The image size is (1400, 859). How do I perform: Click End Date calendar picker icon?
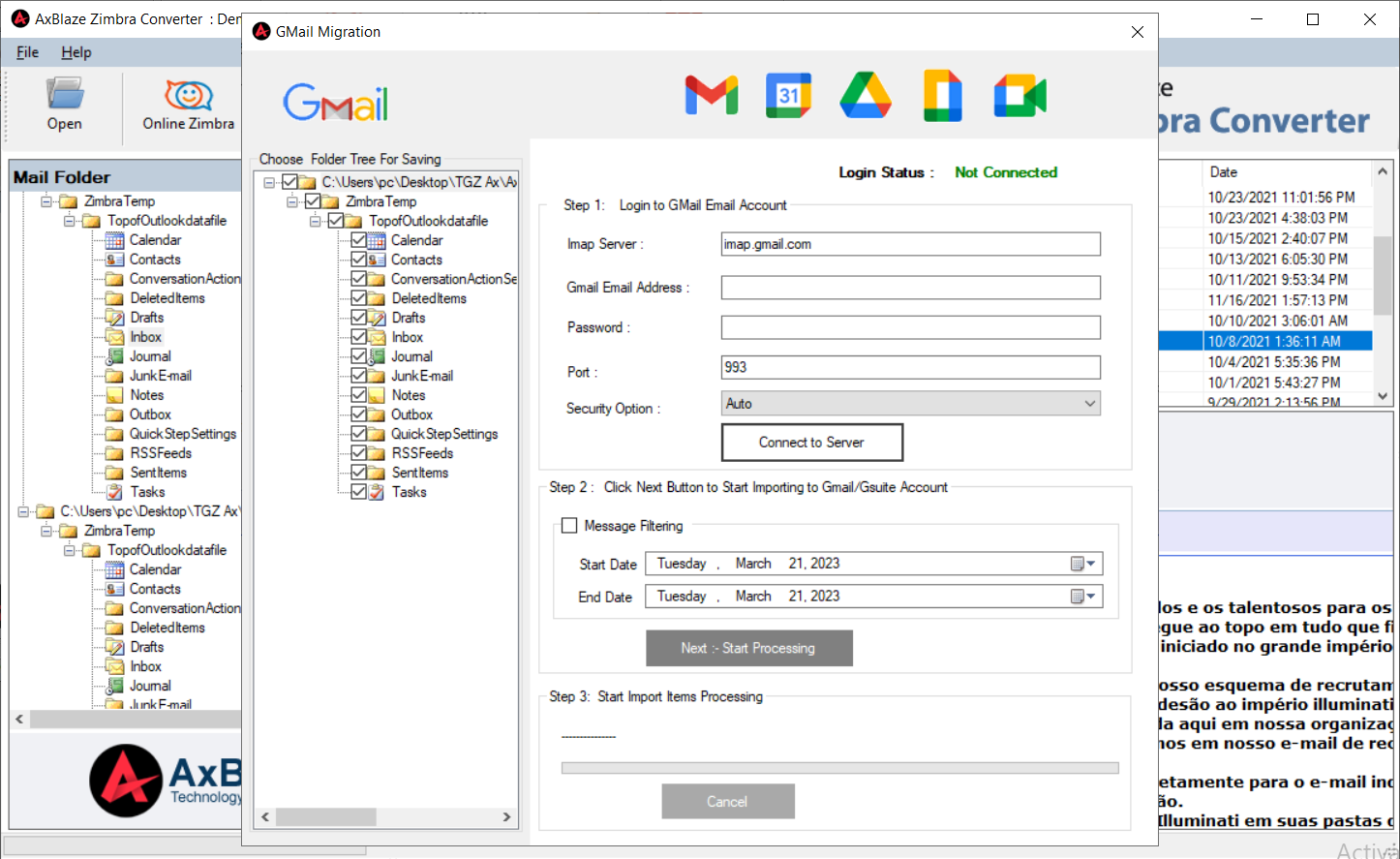point(1077,597)
